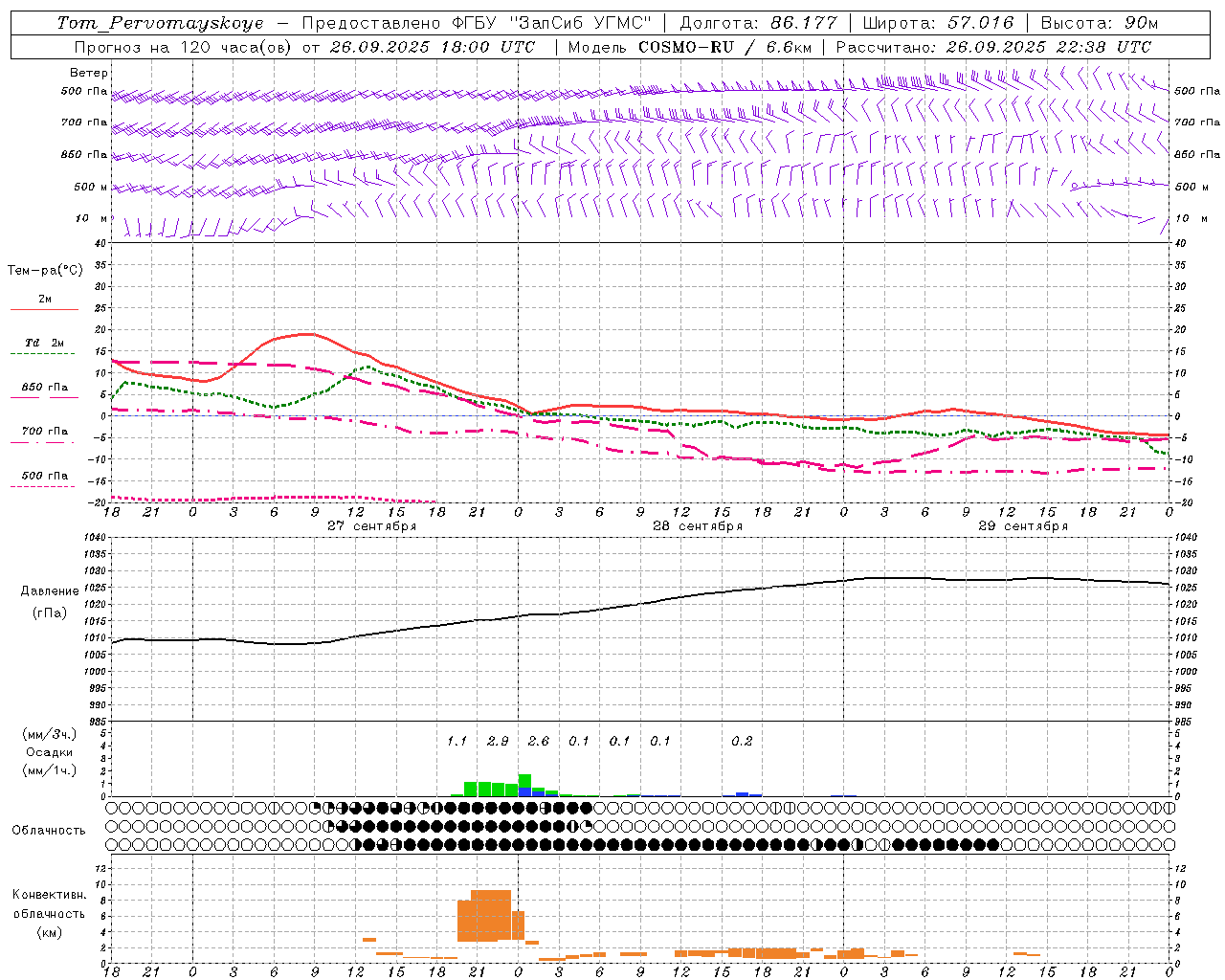
Task: Click the Давление pressure panel label
Action: pyautogui.click(x=50, y=591)
